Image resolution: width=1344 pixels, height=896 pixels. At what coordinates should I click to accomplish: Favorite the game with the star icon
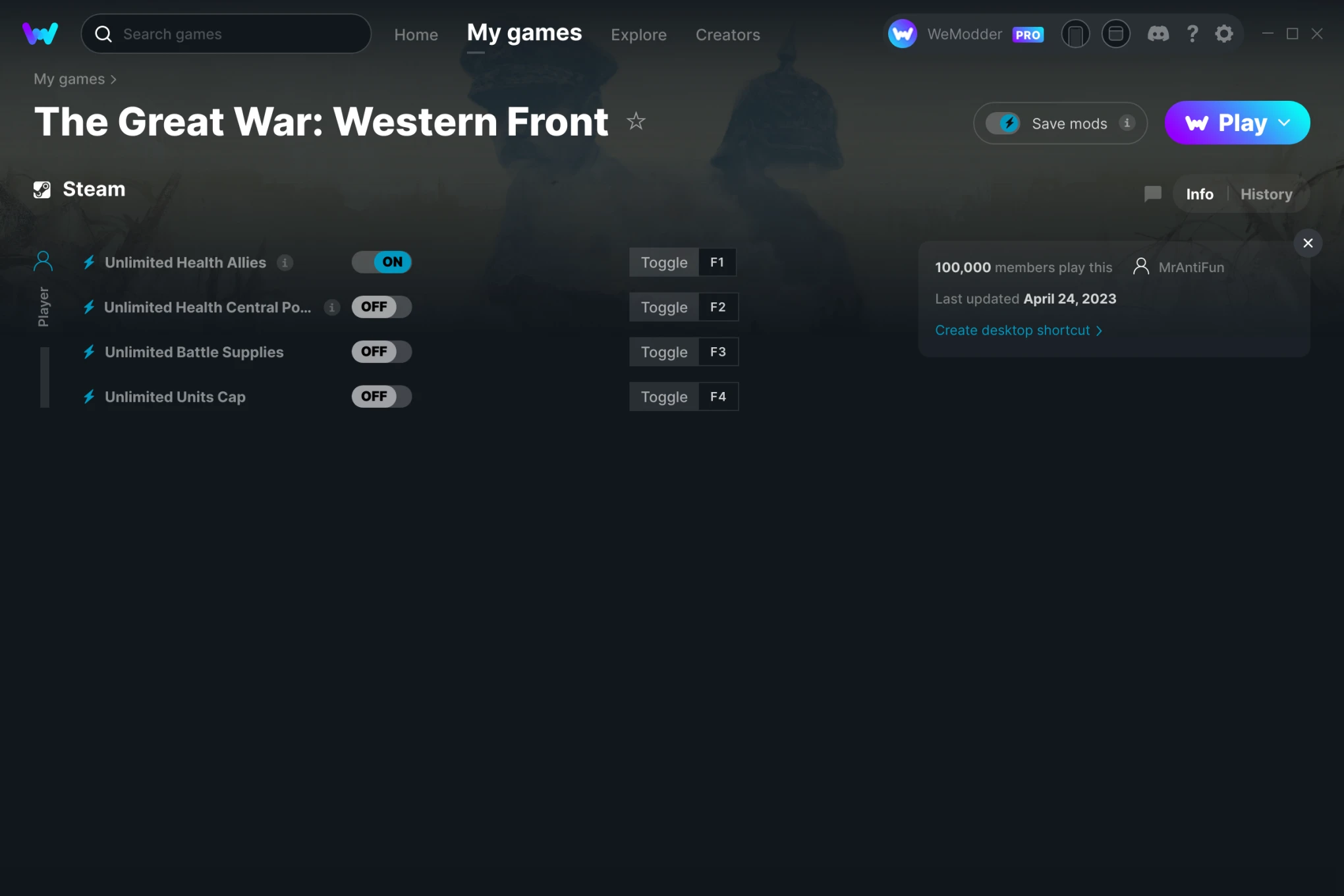coord(636,121)
